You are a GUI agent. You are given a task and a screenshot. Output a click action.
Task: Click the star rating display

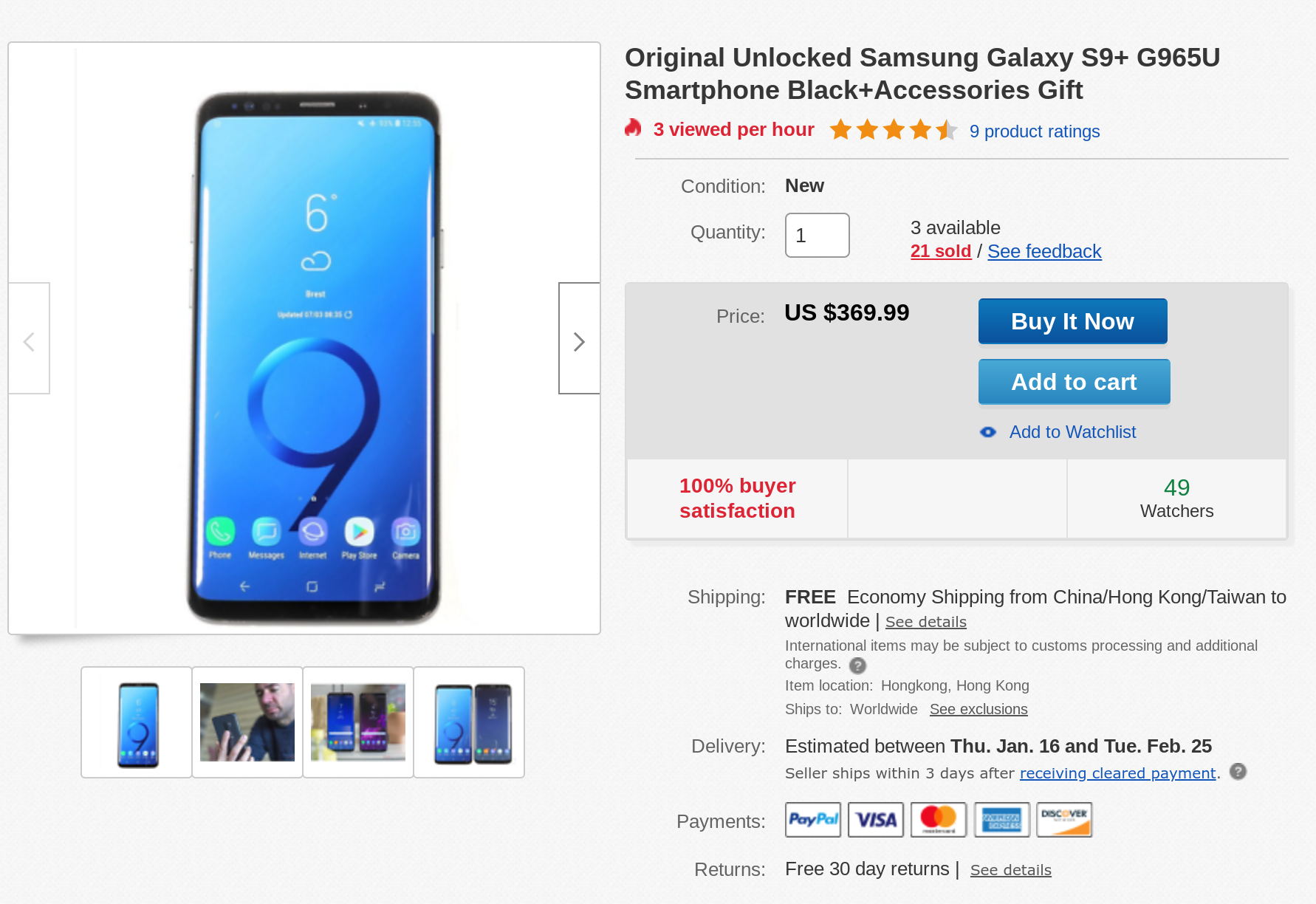[x=893, y=131]
